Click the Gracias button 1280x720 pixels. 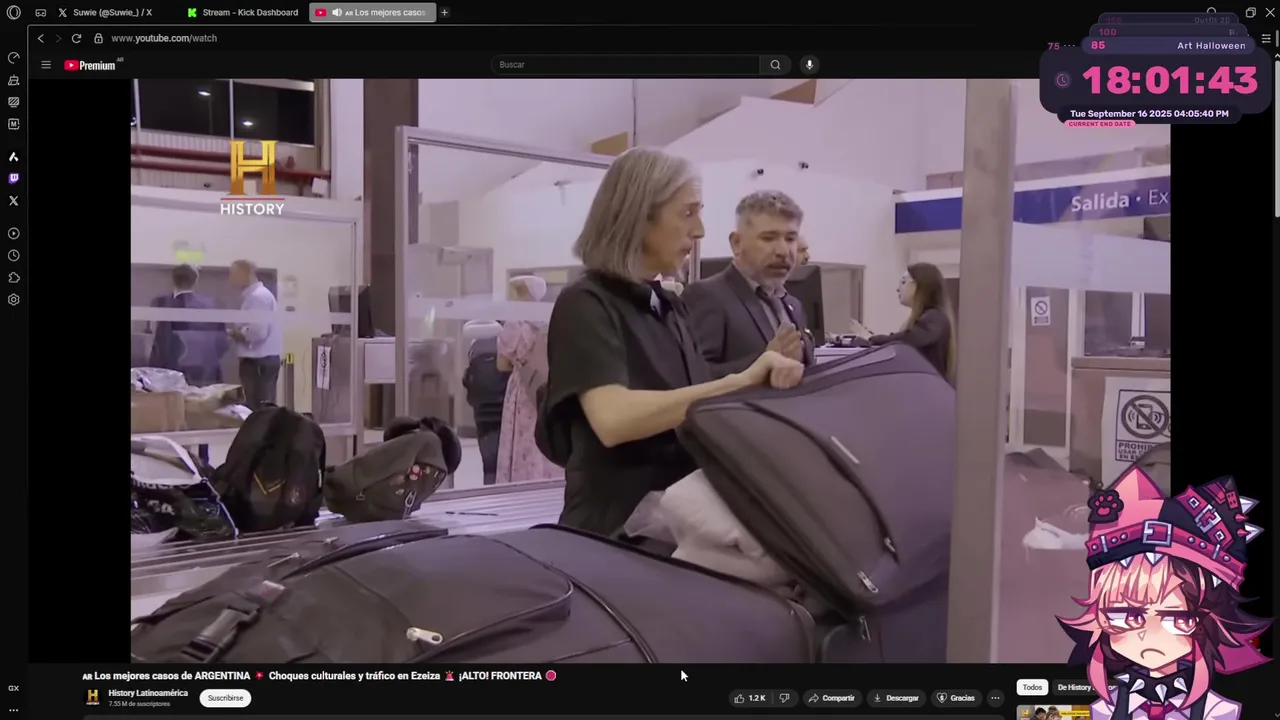point(956,698)
